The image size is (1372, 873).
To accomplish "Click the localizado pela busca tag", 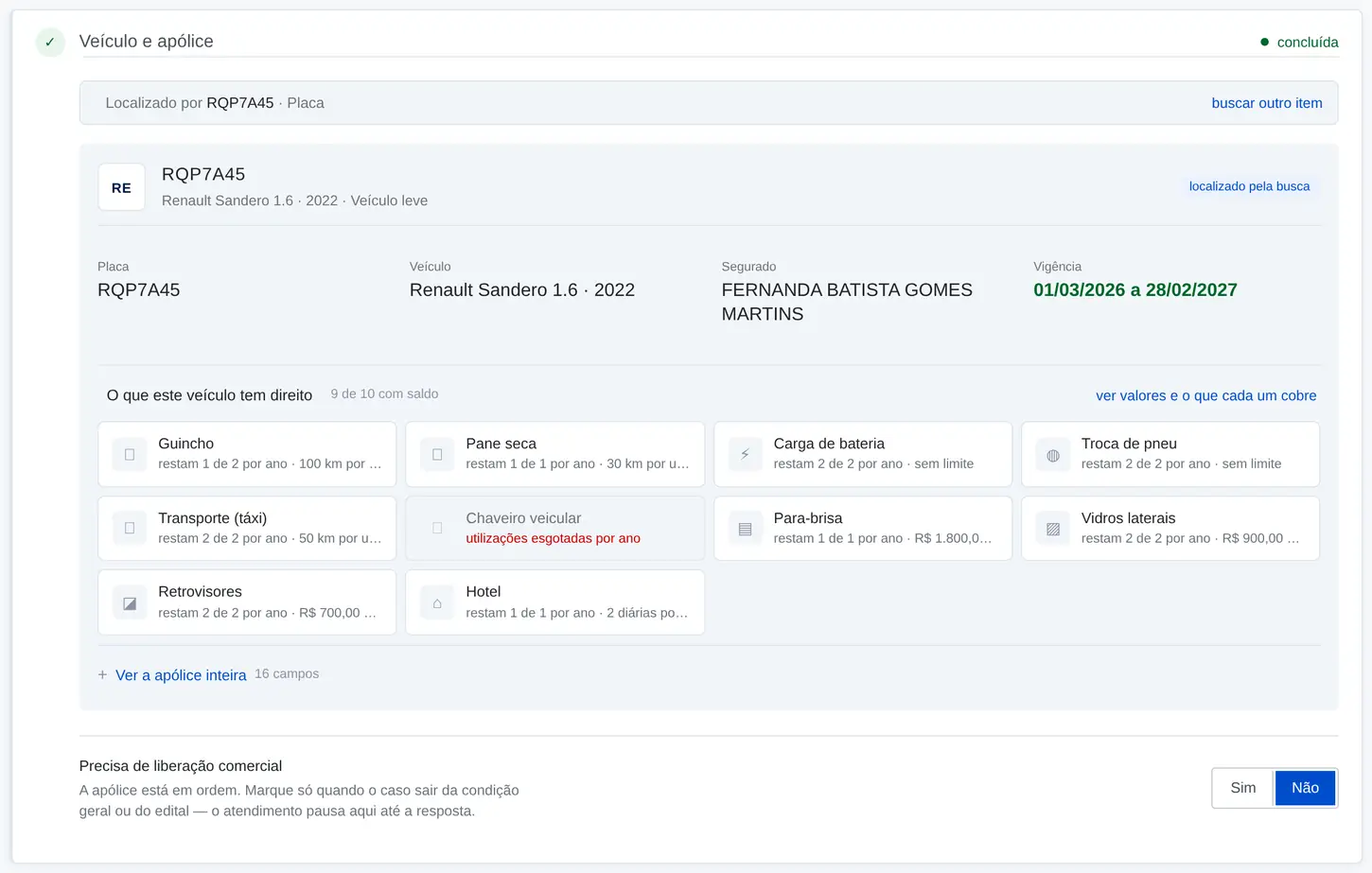I will 1249,186.
